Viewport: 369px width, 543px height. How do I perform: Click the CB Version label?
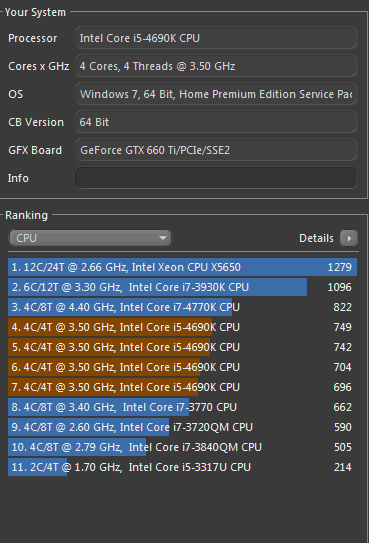pos(36,122)
